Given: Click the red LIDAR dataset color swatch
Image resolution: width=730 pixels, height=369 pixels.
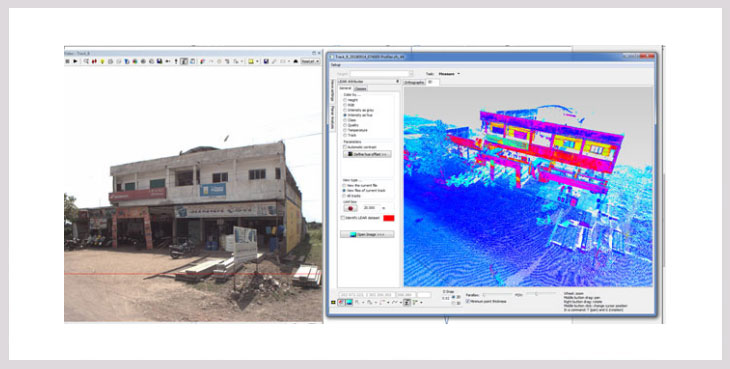Looking at the screenshot, I should coord(389,218).
